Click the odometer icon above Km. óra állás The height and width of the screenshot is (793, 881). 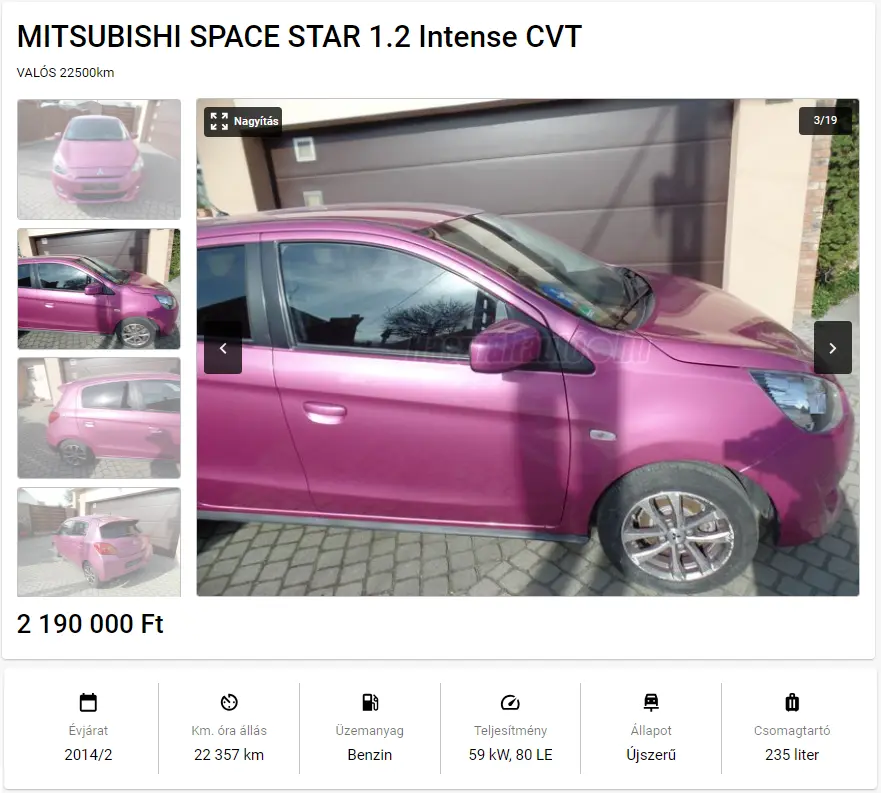coord(229,703)
